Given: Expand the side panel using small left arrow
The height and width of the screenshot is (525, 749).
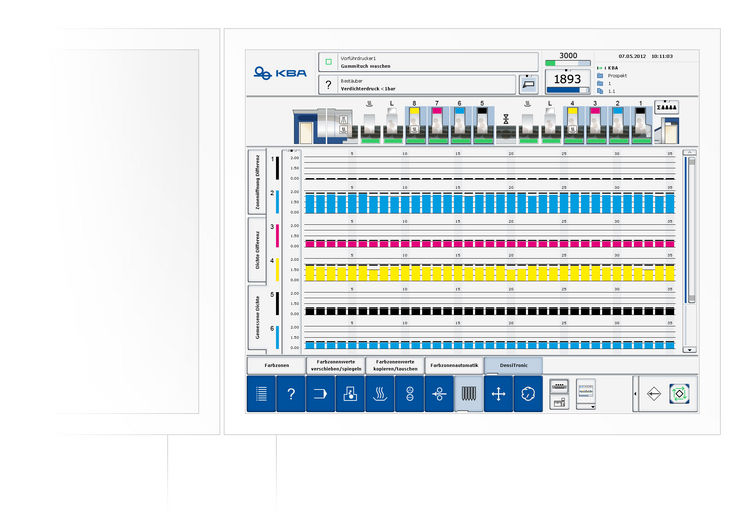Looking at the screenshot, I should point(635,394).
